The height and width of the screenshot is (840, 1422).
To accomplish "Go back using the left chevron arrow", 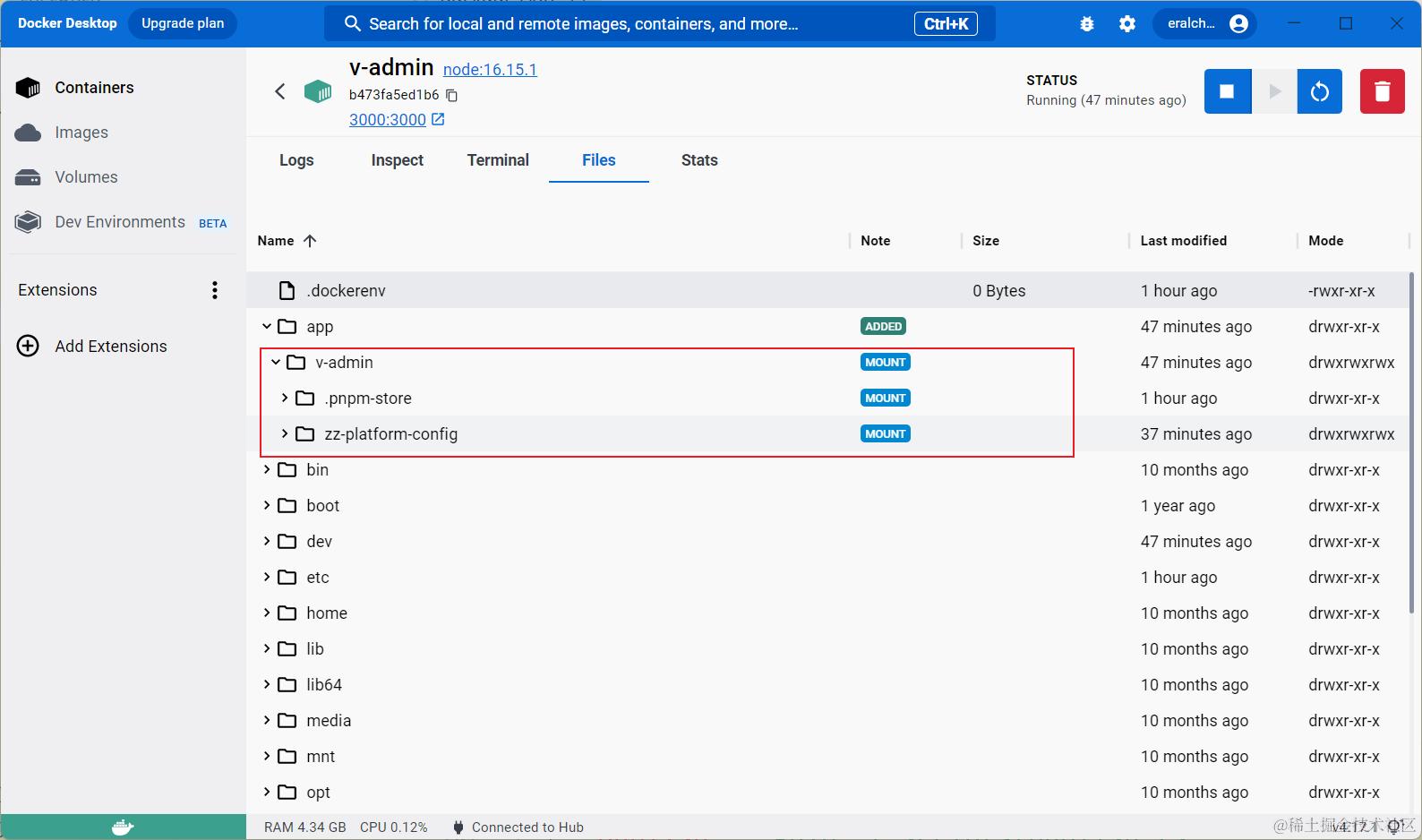I will tap(280, 91).
